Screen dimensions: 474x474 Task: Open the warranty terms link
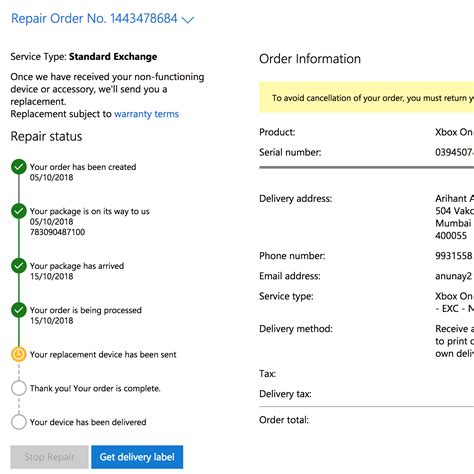point(146,114)
